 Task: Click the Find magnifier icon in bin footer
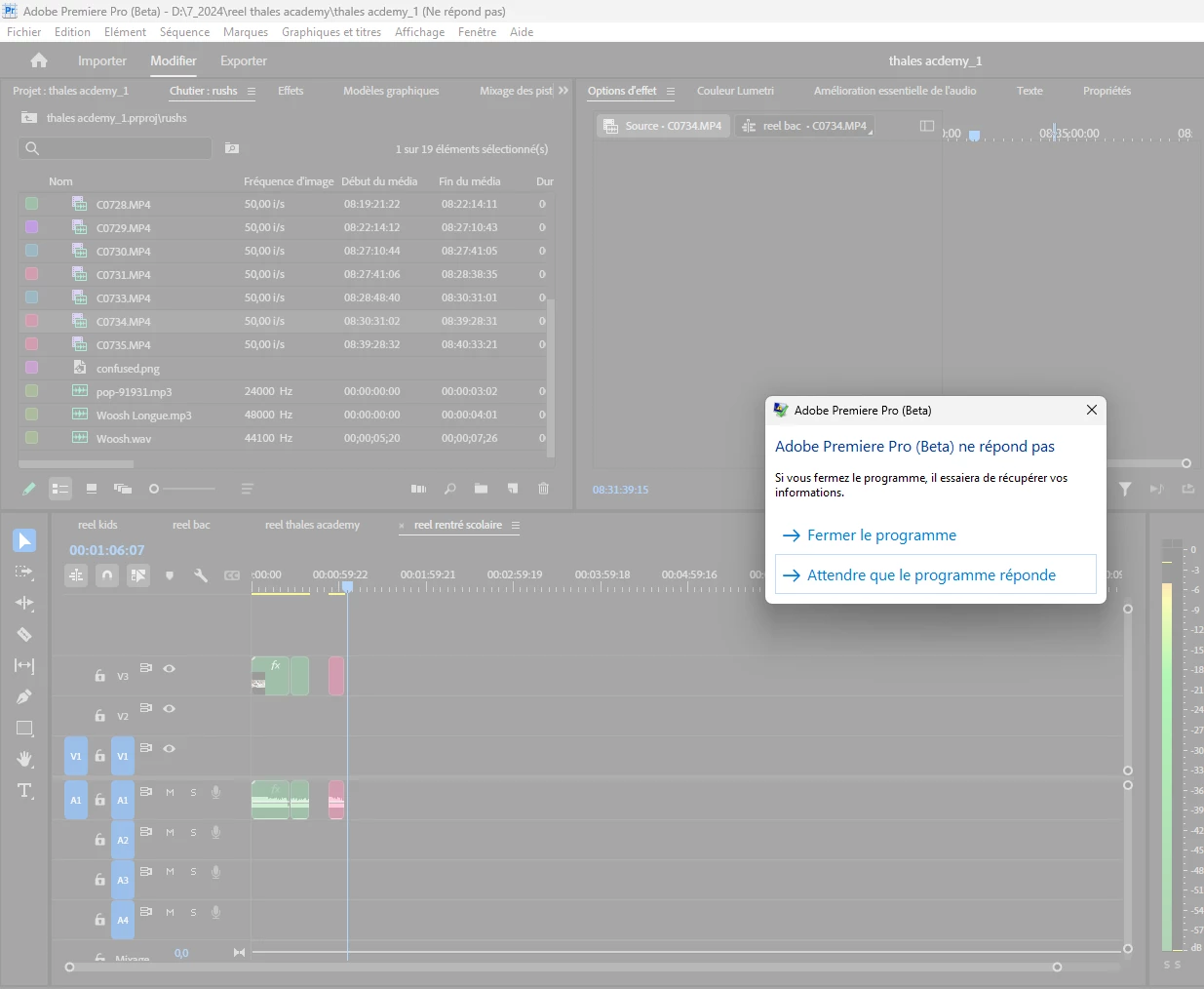[450, 489]
